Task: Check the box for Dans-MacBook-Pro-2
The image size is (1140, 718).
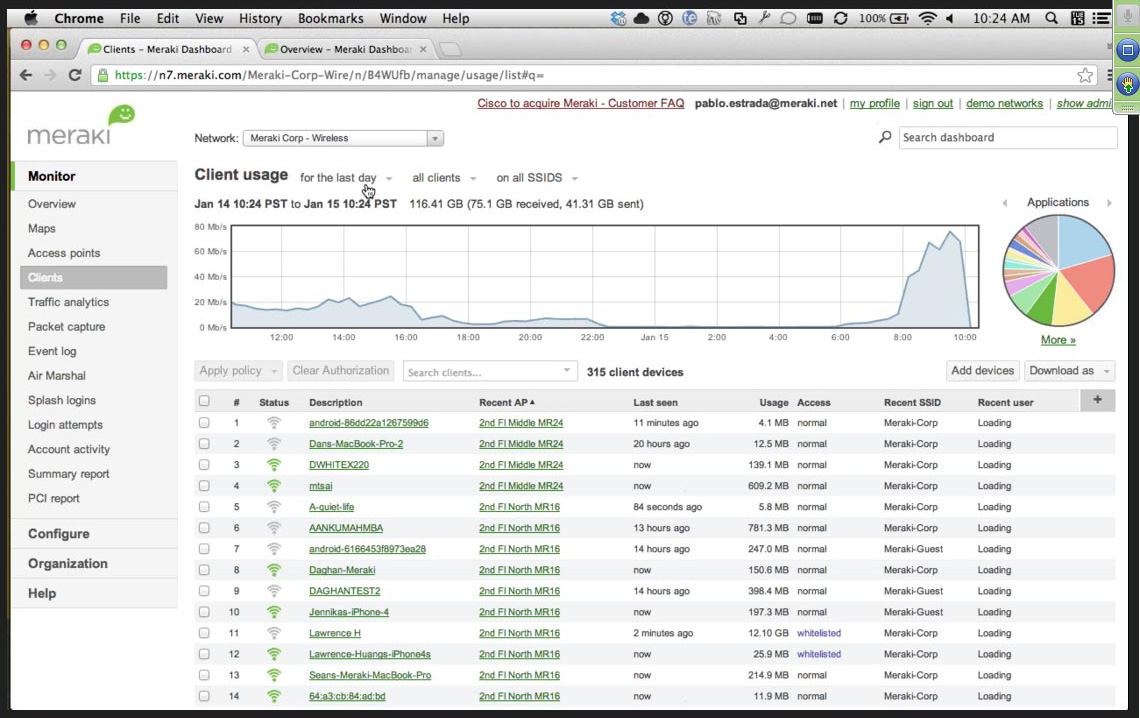Action: (x=204, y=443)
